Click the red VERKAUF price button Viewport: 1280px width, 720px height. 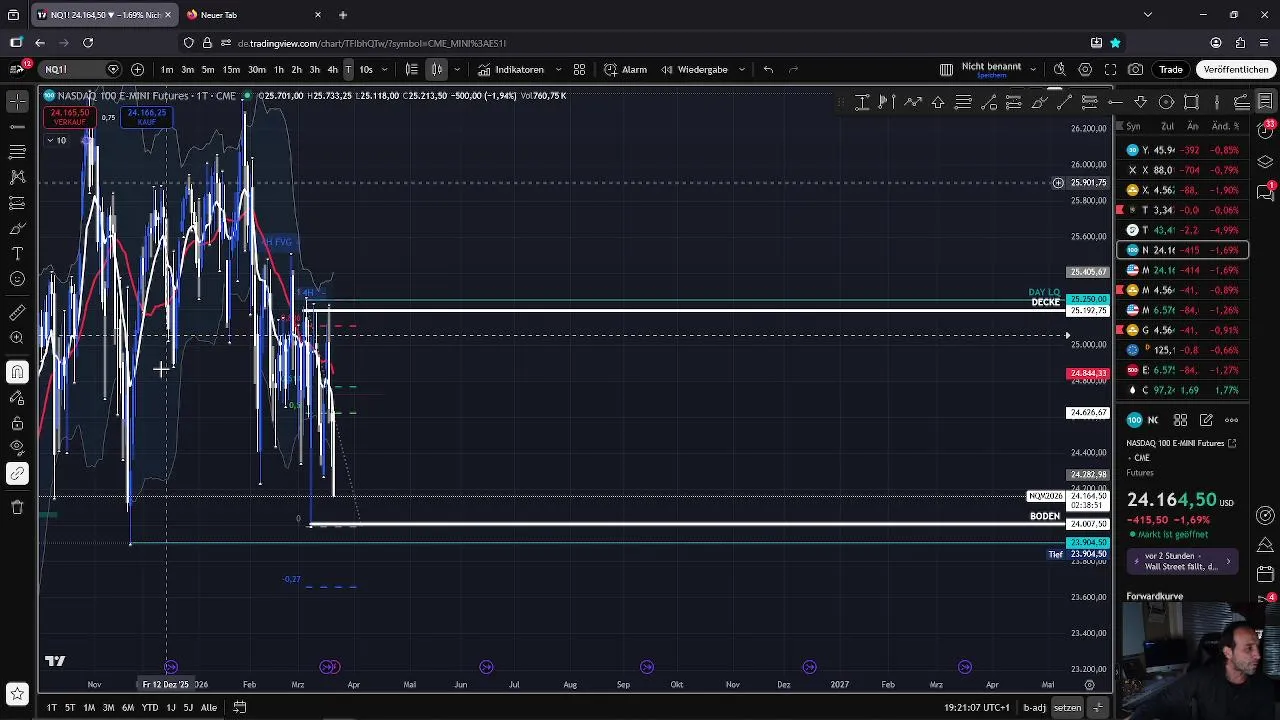(70, 117)
